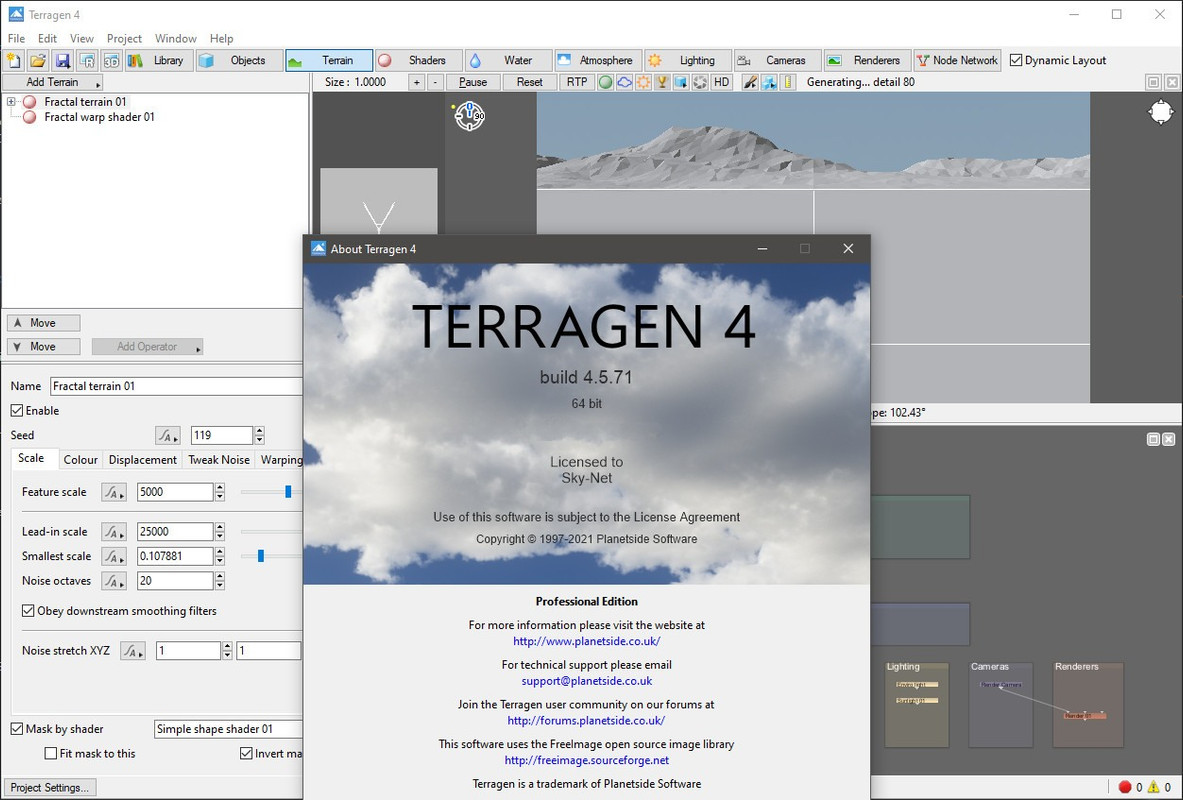The width and height of the screenshot is (1183, 800).
Task: Close the About Terragen 4 dialog
Action: 848,249
